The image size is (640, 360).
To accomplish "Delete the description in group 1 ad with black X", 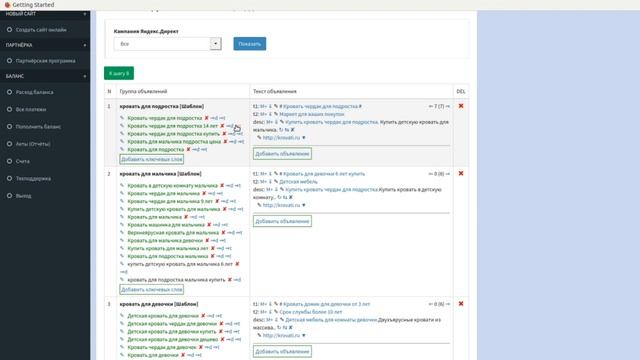I will pyautogui.click(x=293, y=130).
